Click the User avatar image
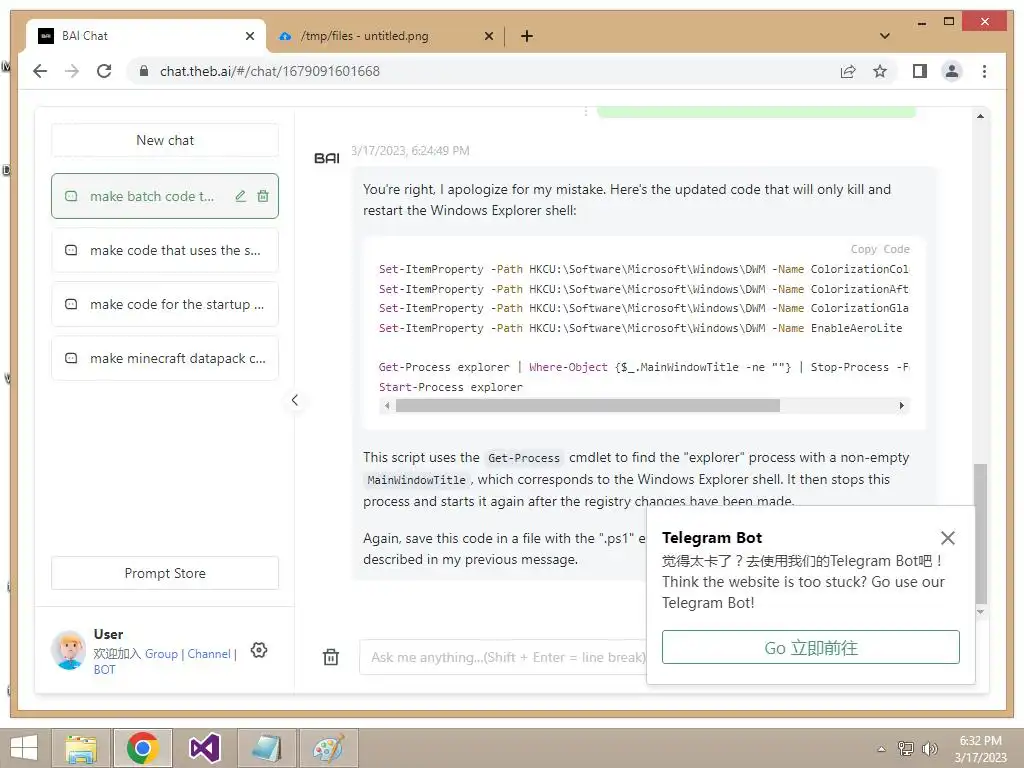 click(69, 650)
